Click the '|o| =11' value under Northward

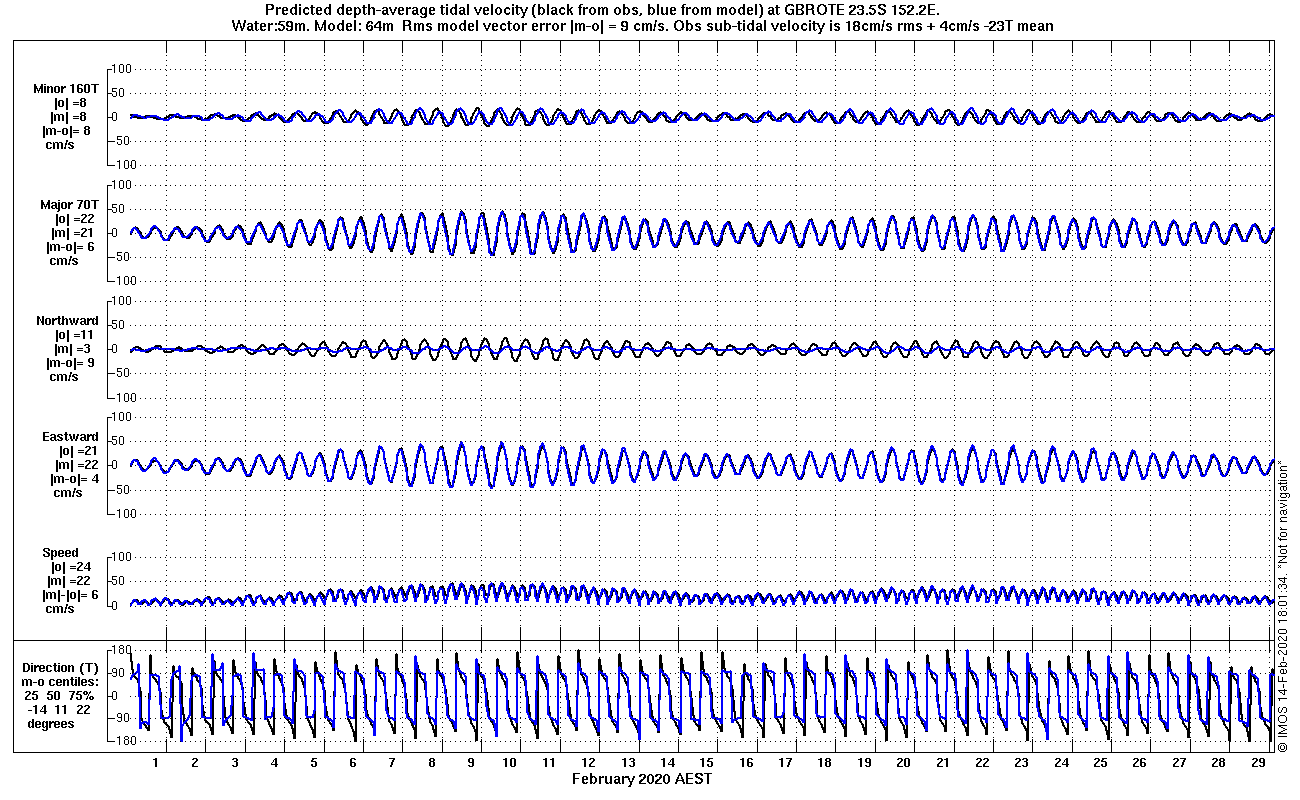(75, 335)
